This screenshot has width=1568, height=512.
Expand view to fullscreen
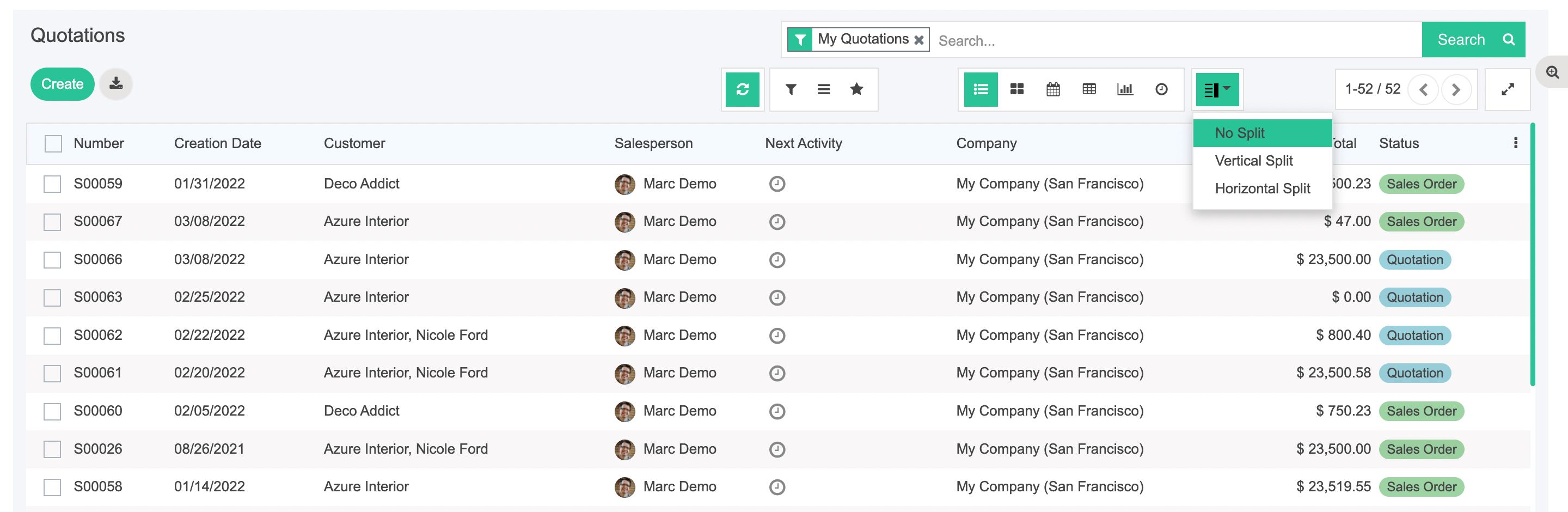[1507, 89]
